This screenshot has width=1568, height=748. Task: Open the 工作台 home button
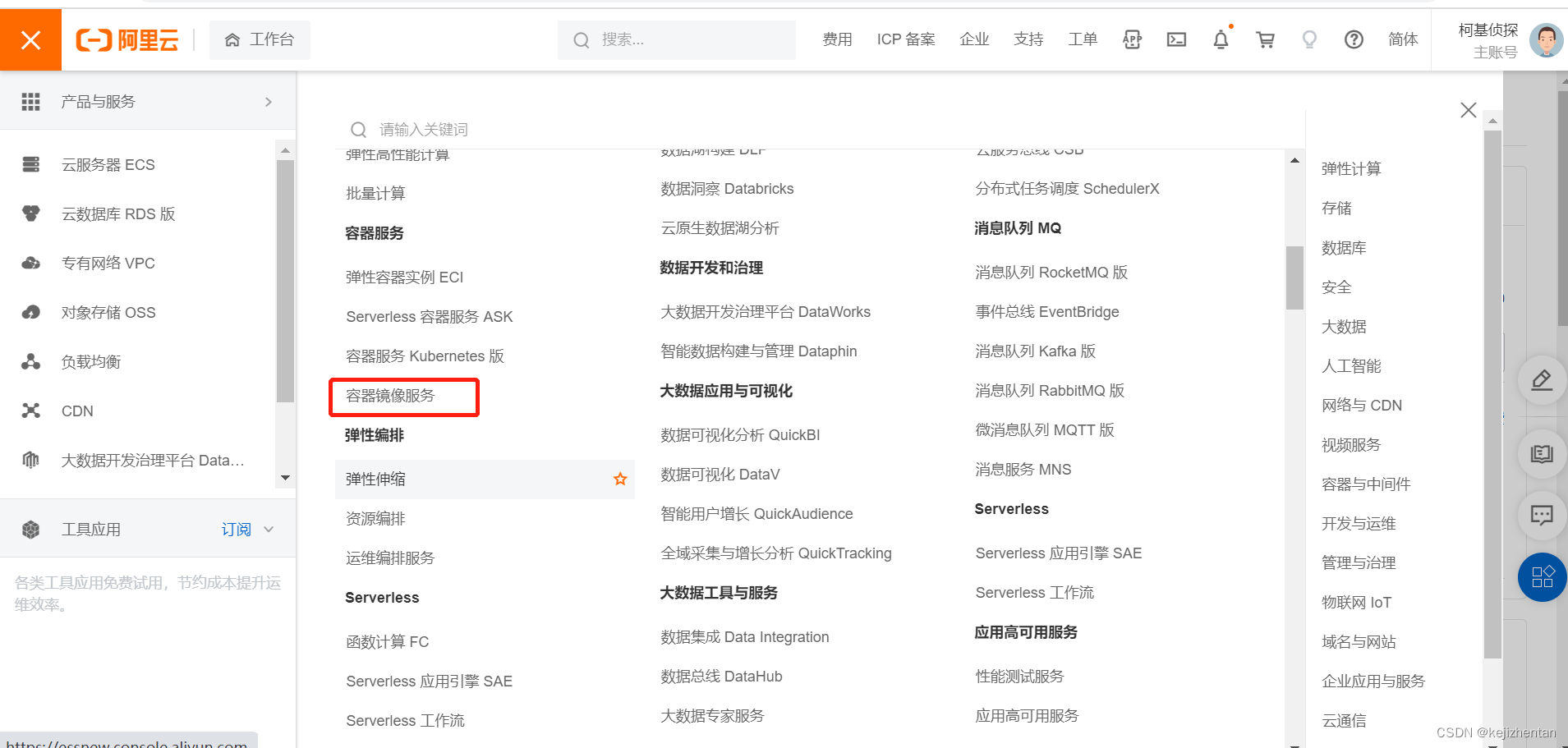pos(260,39)
